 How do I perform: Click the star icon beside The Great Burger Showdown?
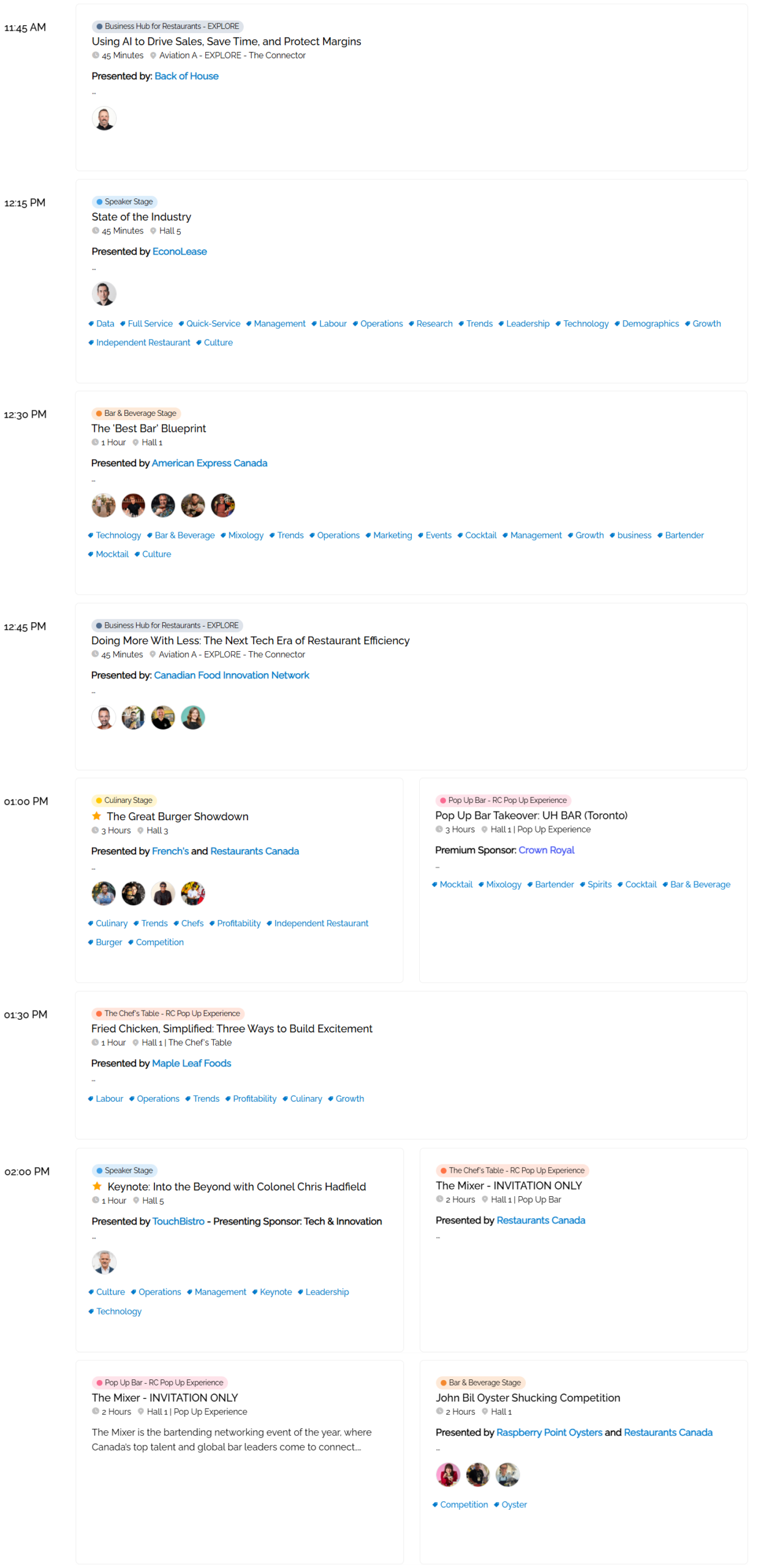pyautogui.click(x=96, y=816)
